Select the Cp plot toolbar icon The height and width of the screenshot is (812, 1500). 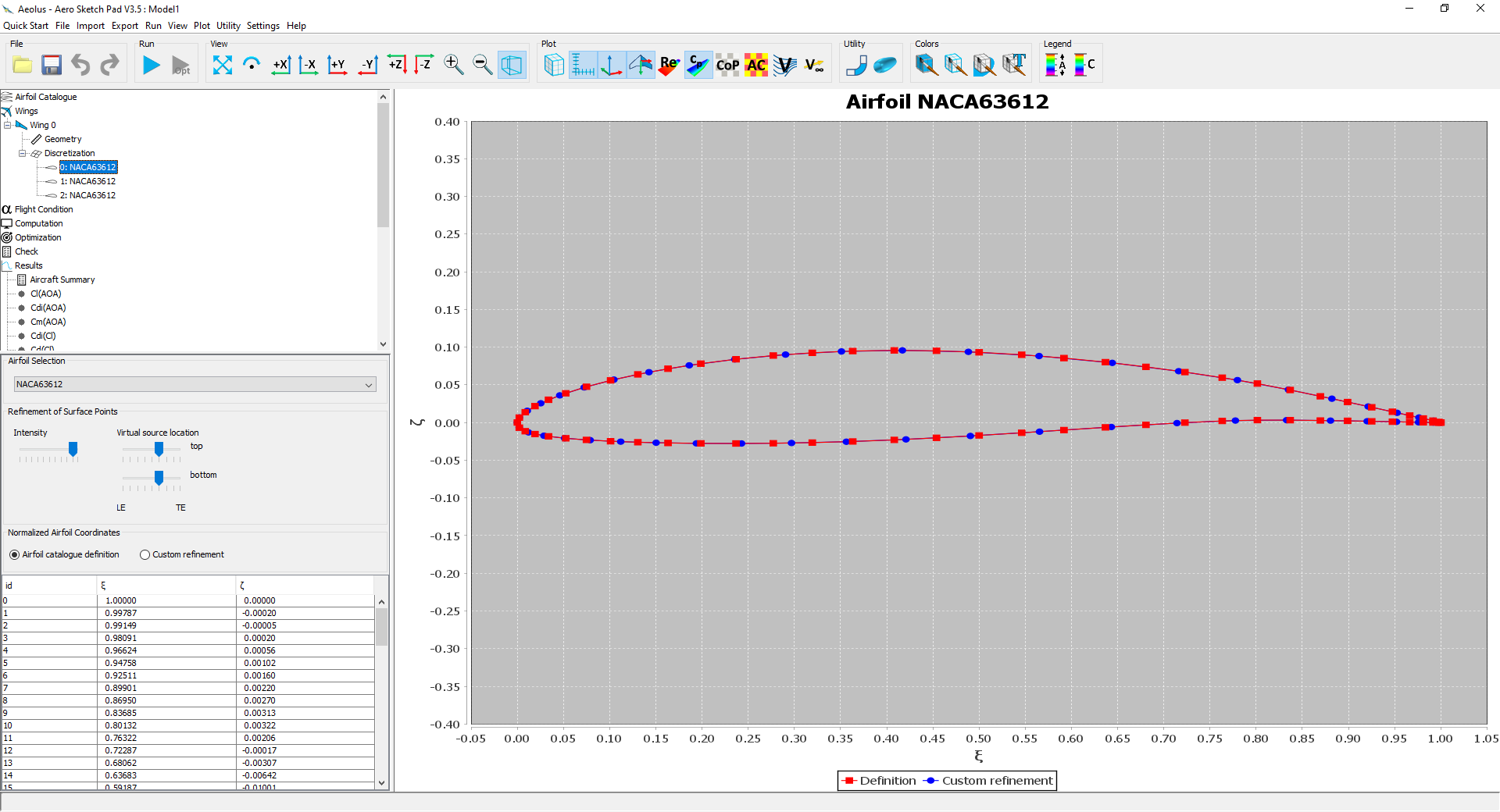click(698, 65)
